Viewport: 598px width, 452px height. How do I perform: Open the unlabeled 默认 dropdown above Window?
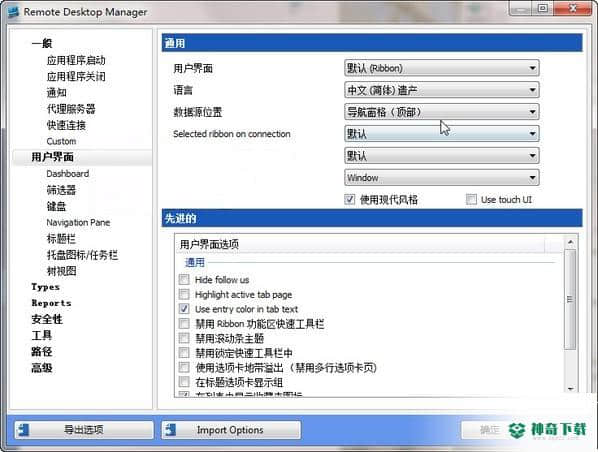click(x=442, y=156)
